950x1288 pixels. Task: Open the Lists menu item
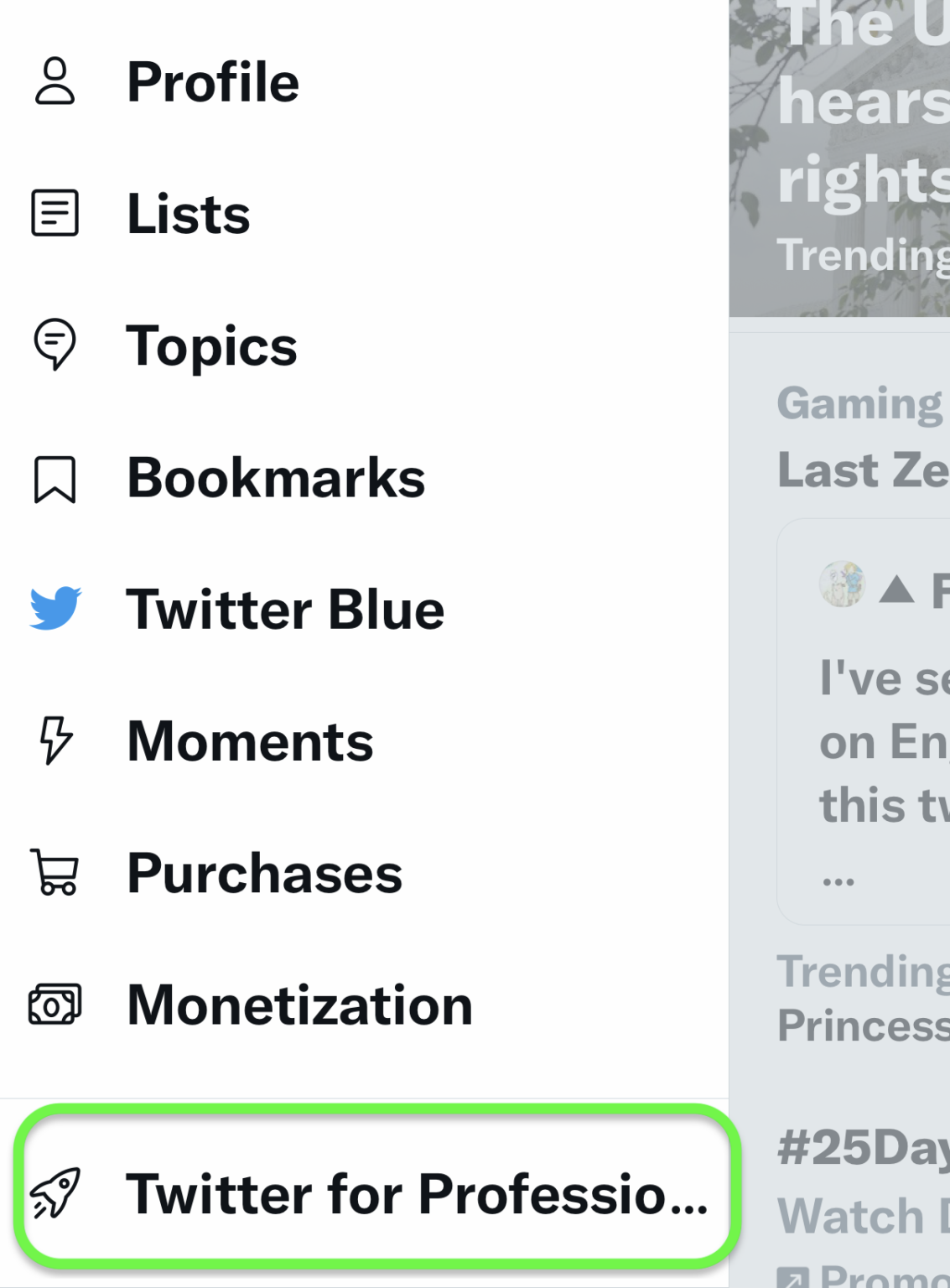coord(189,214)
